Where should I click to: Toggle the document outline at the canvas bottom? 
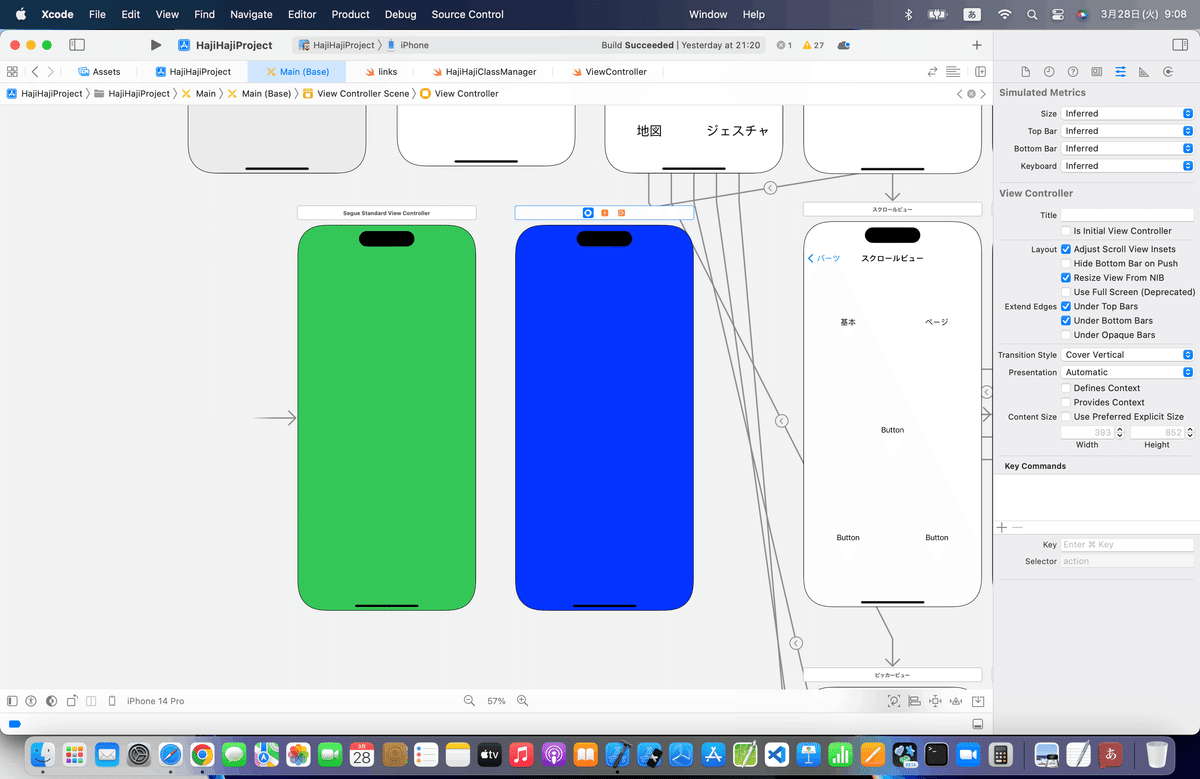(12, 701)
